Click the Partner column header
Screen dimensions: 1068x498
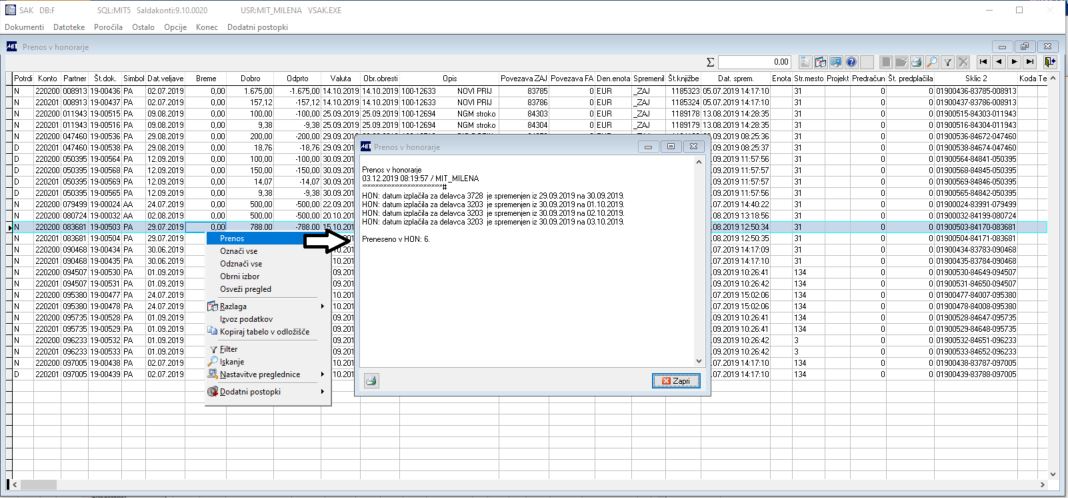(x=75, y=78)
